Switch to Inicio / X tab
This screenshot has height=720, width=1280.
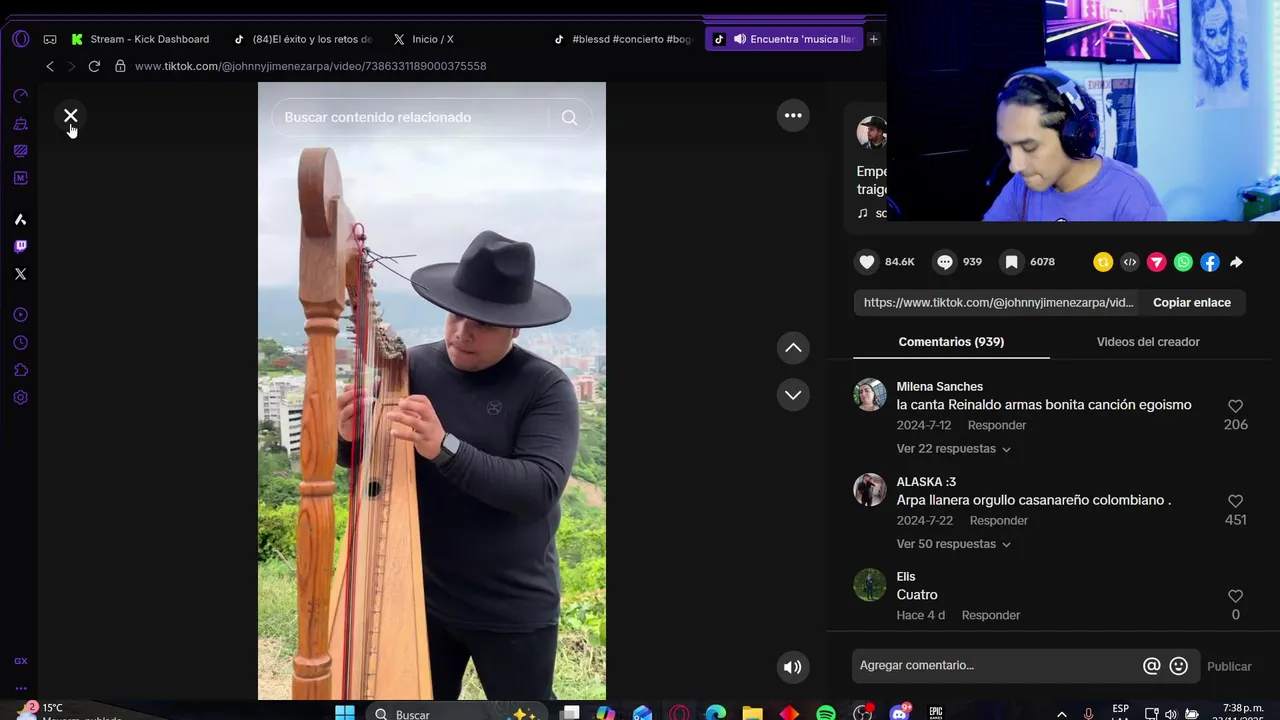(424, 39)
